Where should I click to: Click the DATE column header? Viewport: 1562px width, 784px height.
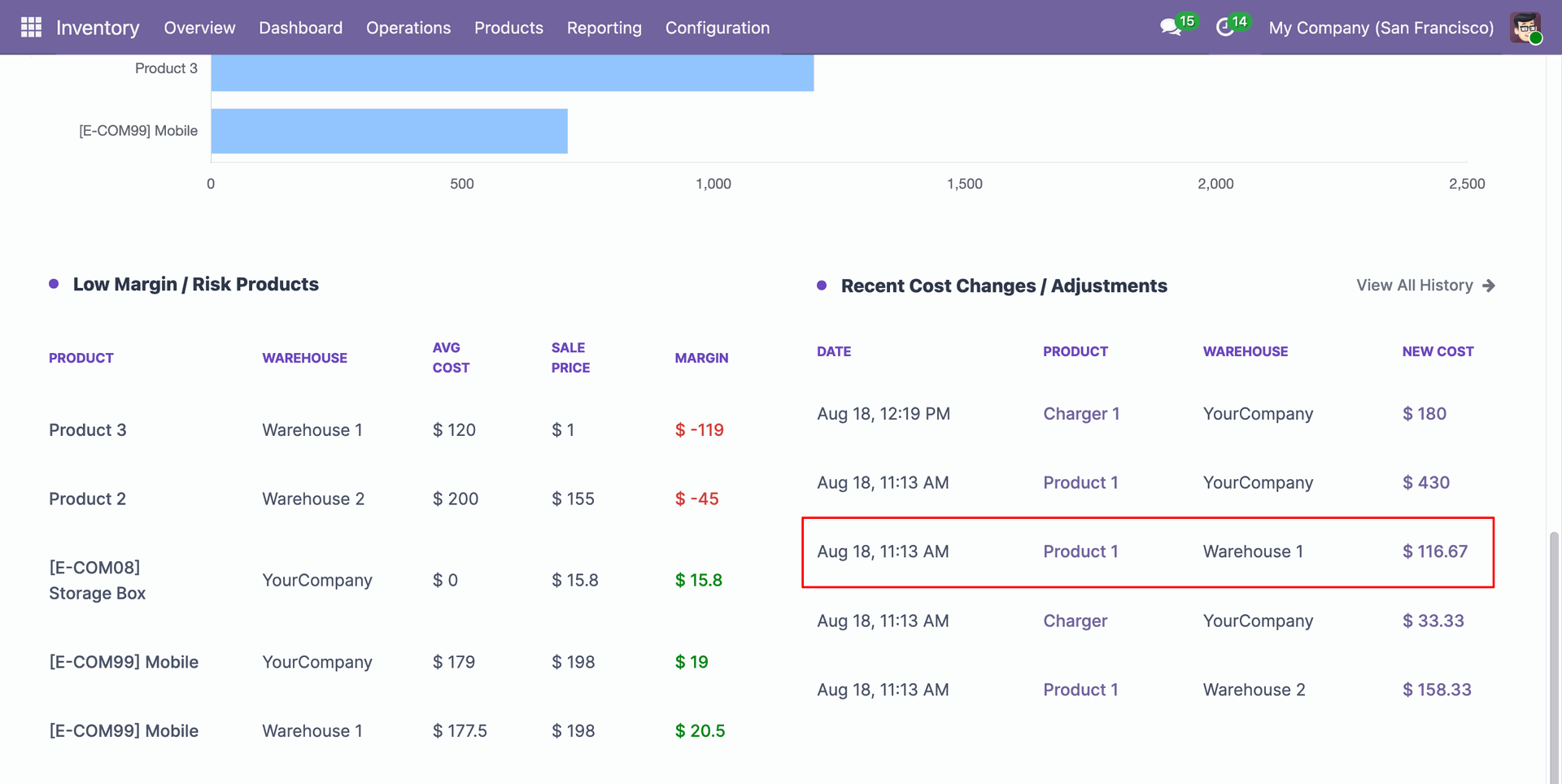coord(834,351)
